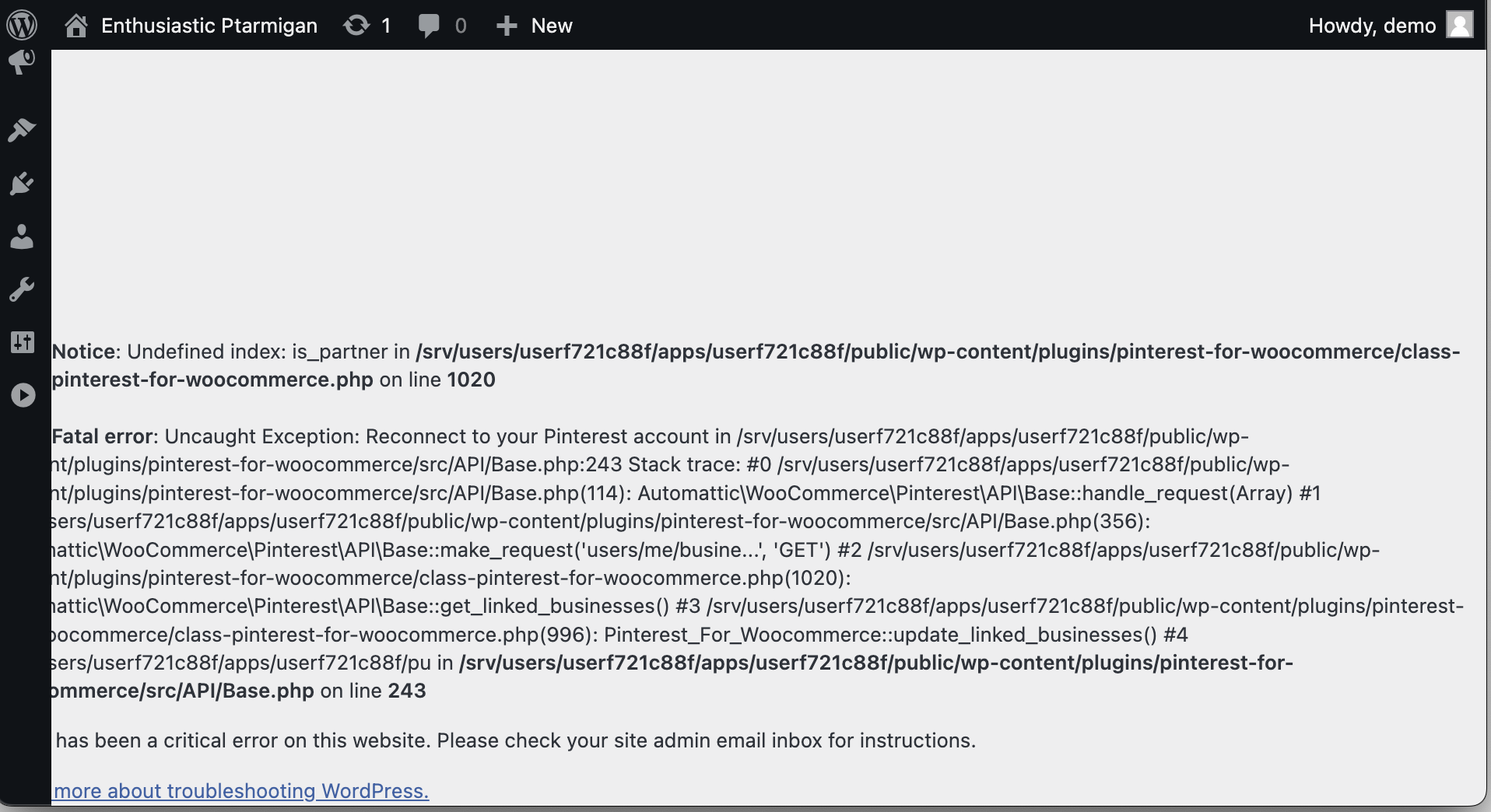Click the home icon beside the site name
This screenshot has height=812, width=1491.
click(75, 24)
